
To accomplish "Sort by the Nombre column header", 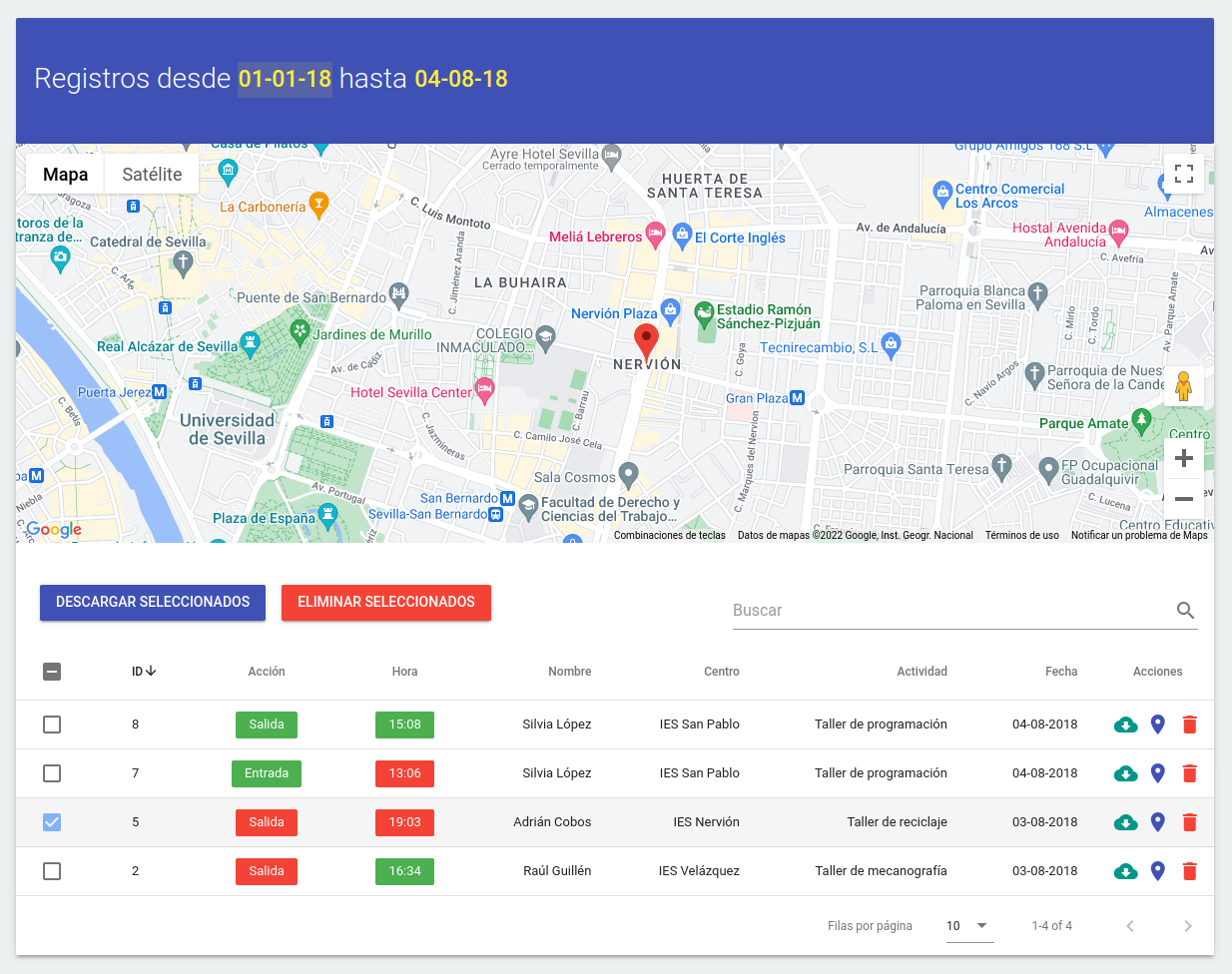I will tap(569, 672).
